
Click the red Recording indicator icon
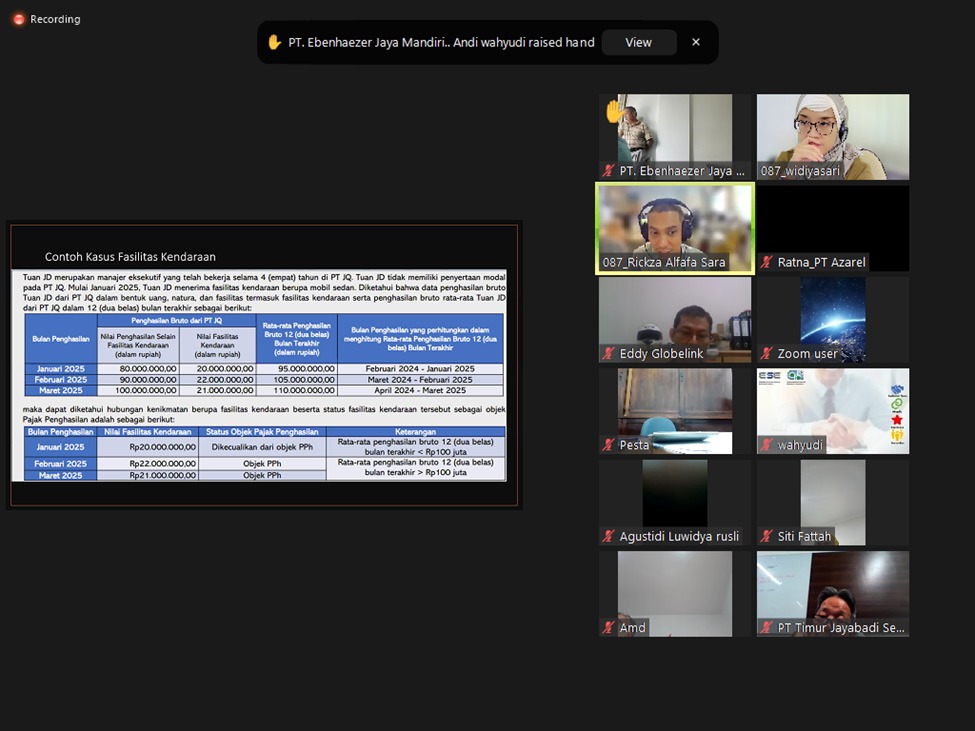pyautogui.click(x=18, y=19)
